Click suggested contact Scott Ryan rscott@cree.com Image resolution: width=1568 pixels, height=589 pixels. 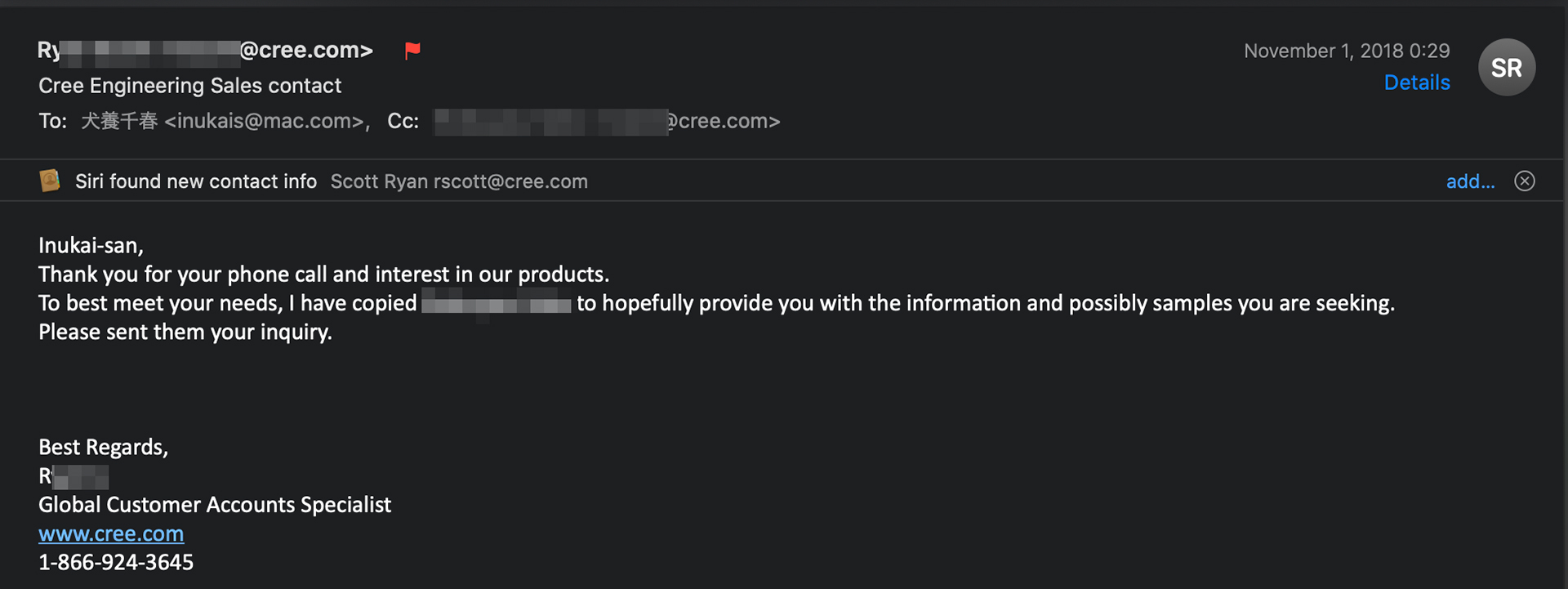click(x=459, y=181)
